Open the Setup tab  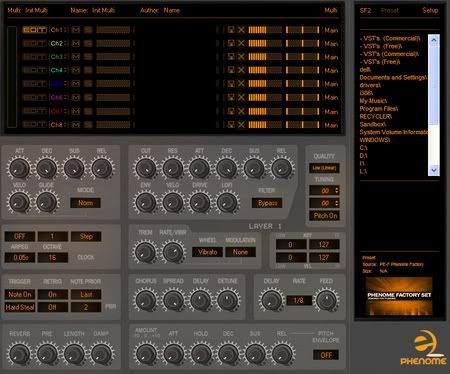(430, 10)
